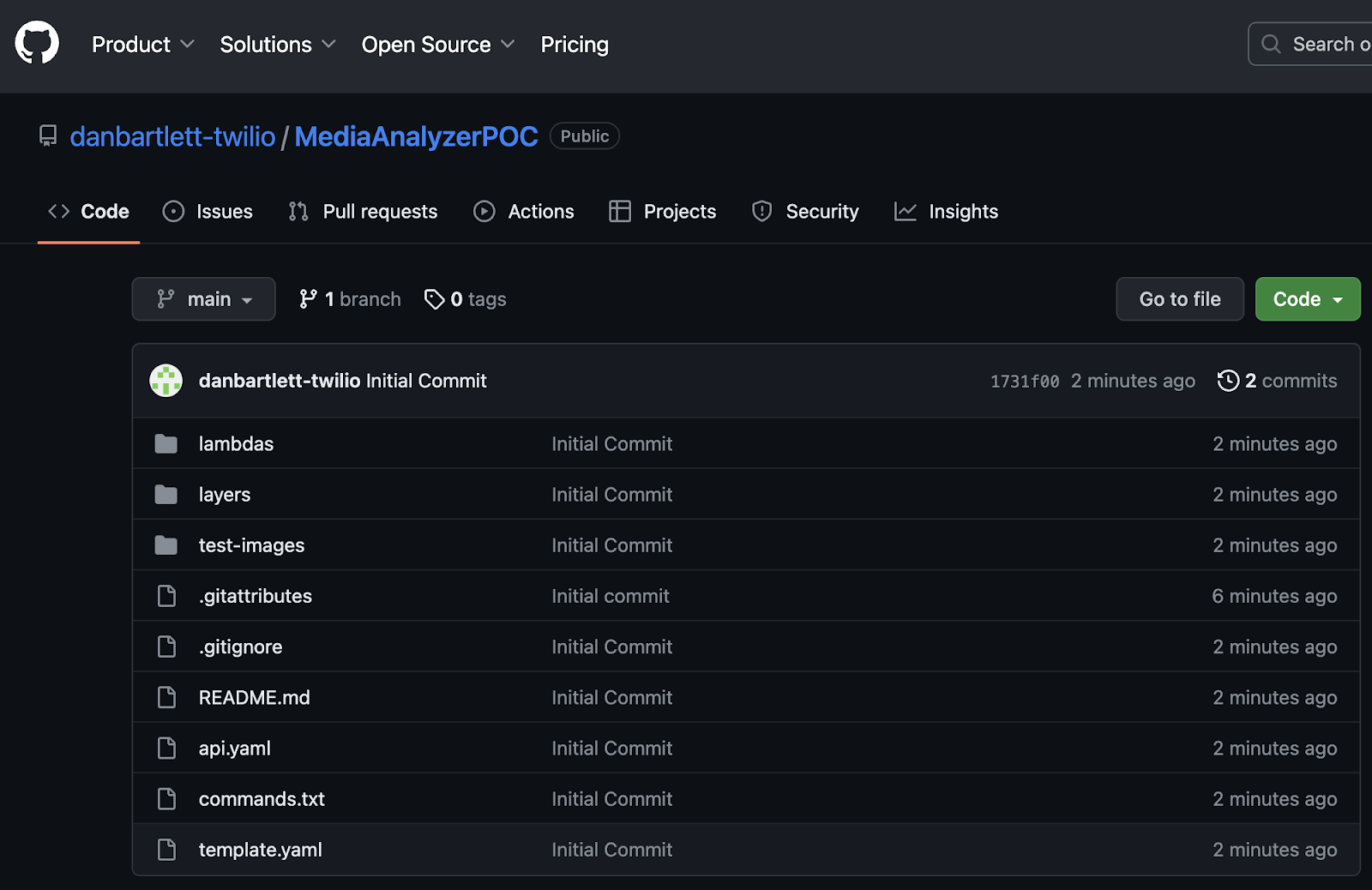The height and width of the screenshot is (890, 1372).
Task: Switch to the Projects tab
Action: pos(663,211)
